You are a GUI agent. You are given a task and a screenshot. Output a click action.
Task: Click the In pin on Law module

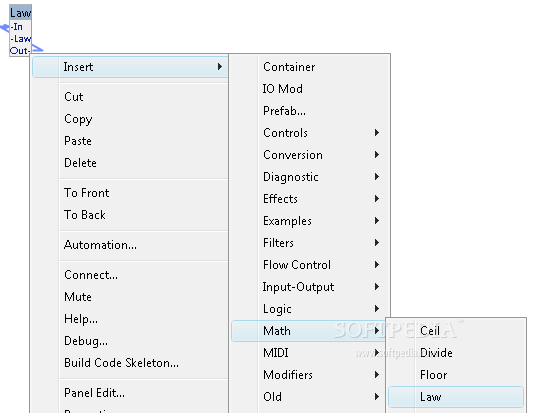click(16, 27)
